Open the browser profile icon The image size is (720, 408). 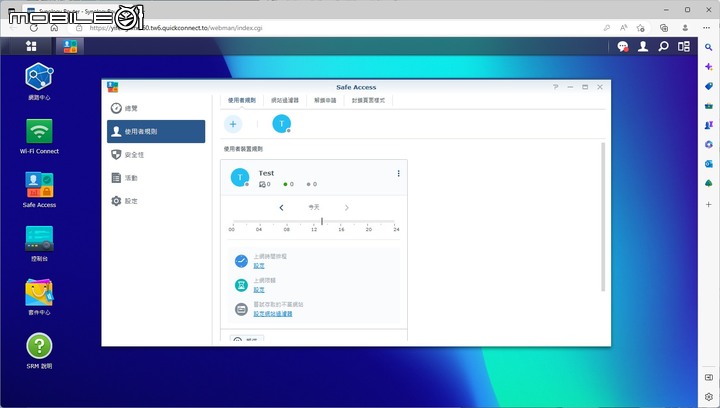685,28
